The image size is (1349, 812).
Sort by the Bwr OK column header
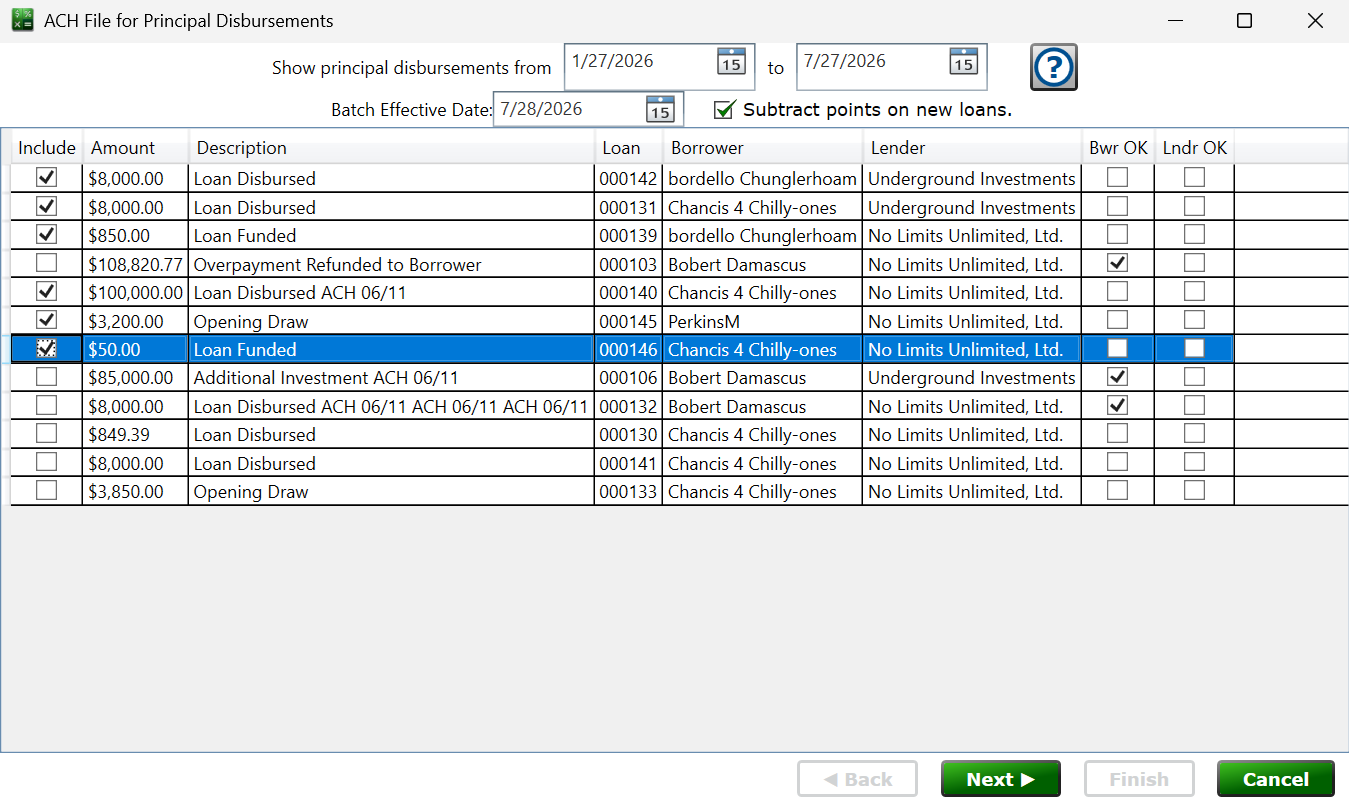1118,148
